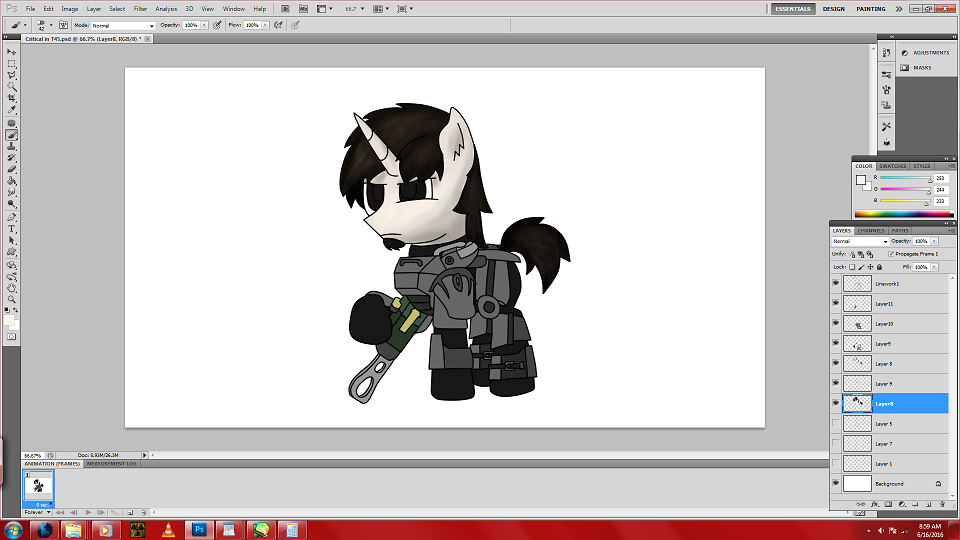
Task: Open the Masks panel
Action: tap(917, 67)
